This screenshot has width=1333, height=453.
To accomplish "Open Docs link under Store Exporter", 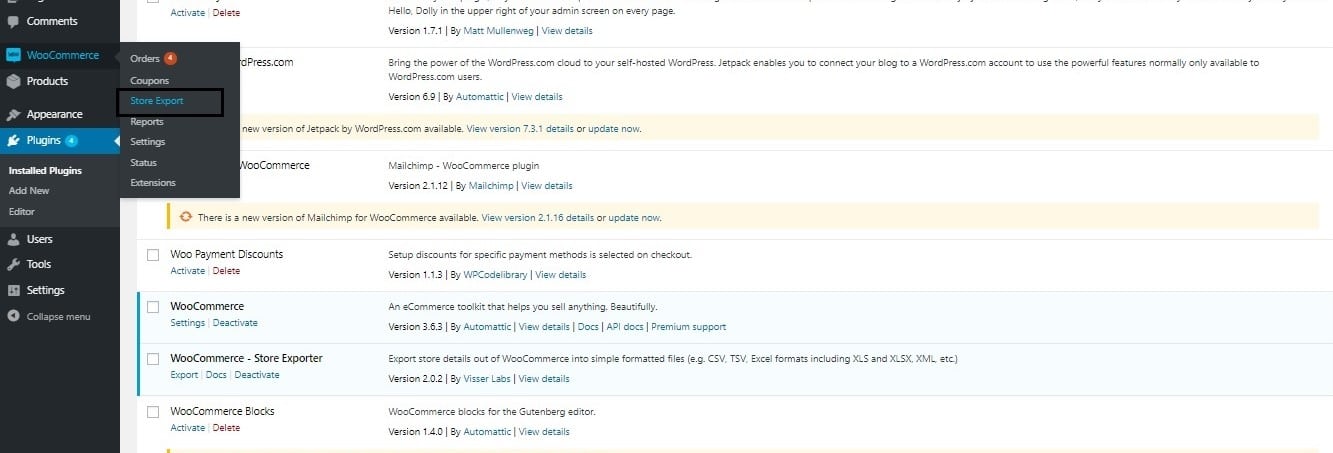I will pyautogui.click(x=216, y=375).
